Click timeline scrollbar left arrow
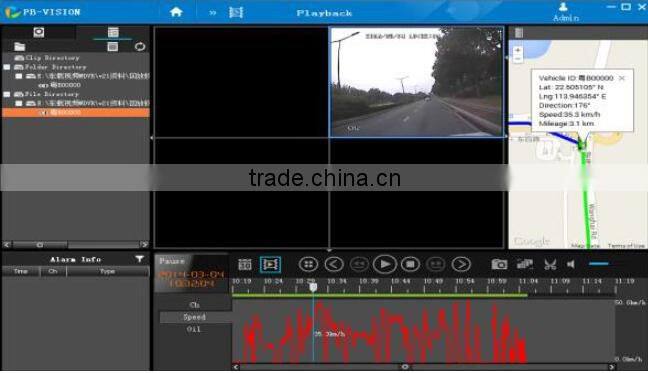 236,367
